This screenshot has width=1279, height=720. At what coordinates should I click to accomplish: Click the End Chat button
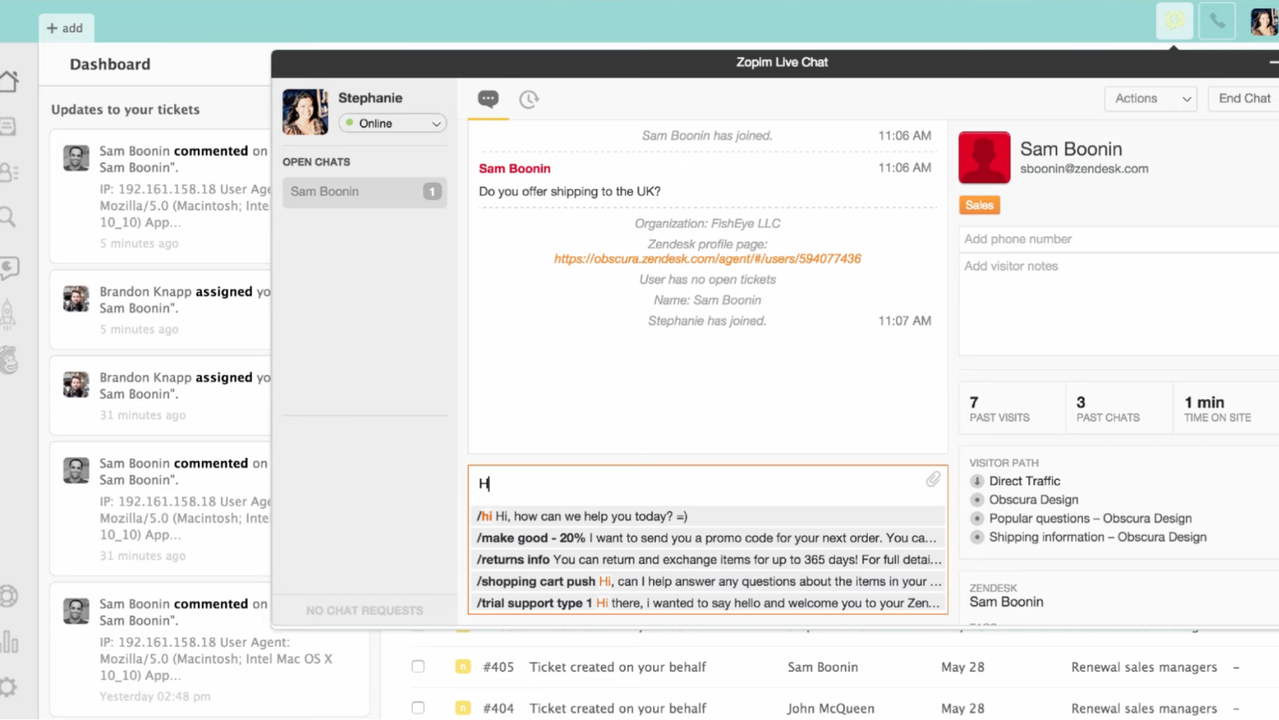[x=1244, y=98]
